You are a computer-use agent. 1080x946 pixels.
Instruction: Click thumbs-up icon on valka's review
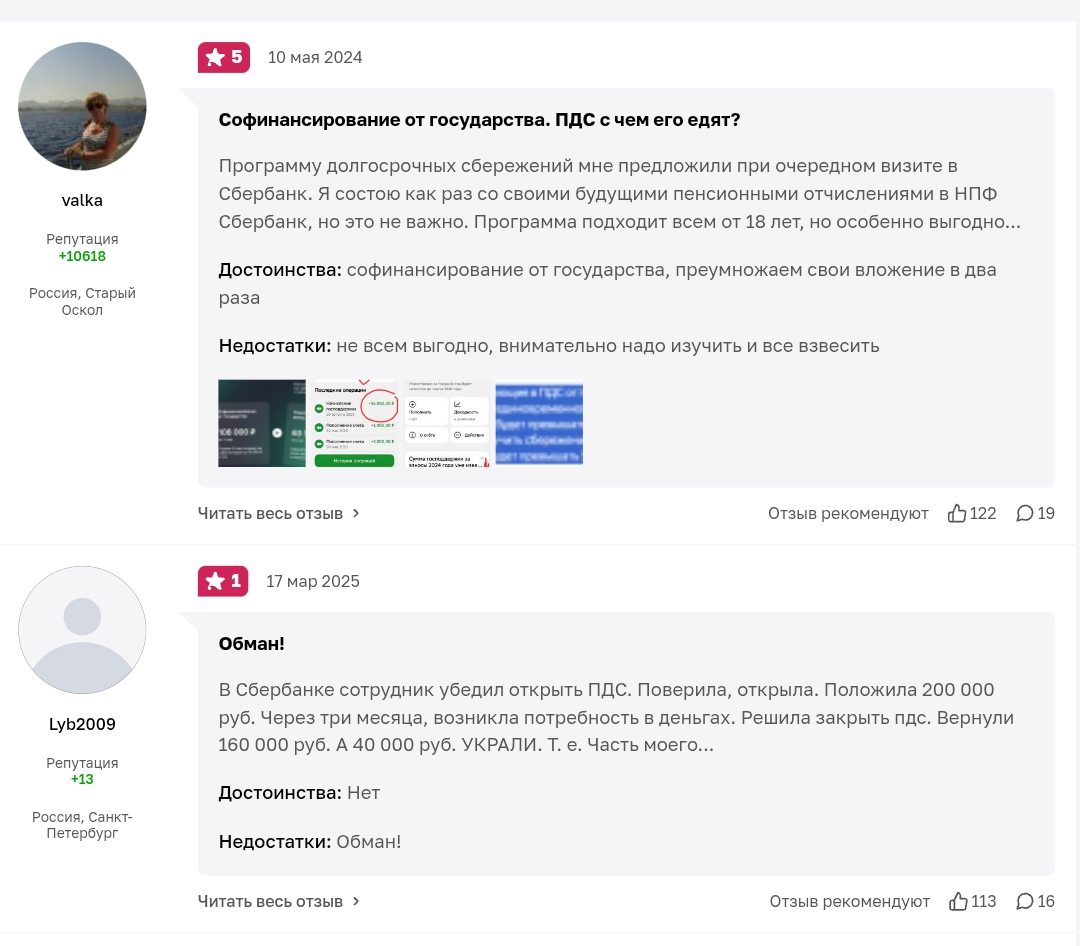pos(957,513)
